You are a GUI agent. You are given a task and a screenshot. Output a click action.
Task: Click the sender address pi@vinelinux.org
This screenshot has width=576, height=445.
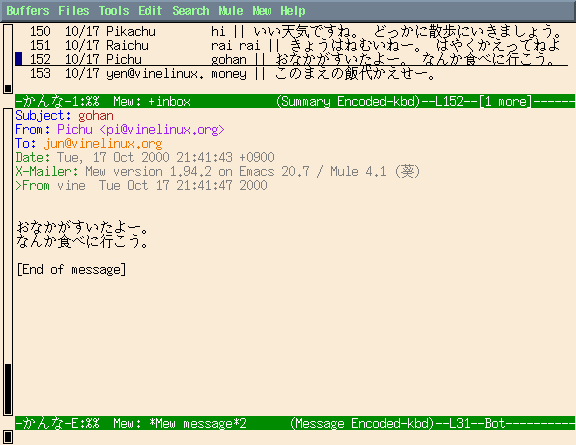pyautogui.click(x=162, y=129)
